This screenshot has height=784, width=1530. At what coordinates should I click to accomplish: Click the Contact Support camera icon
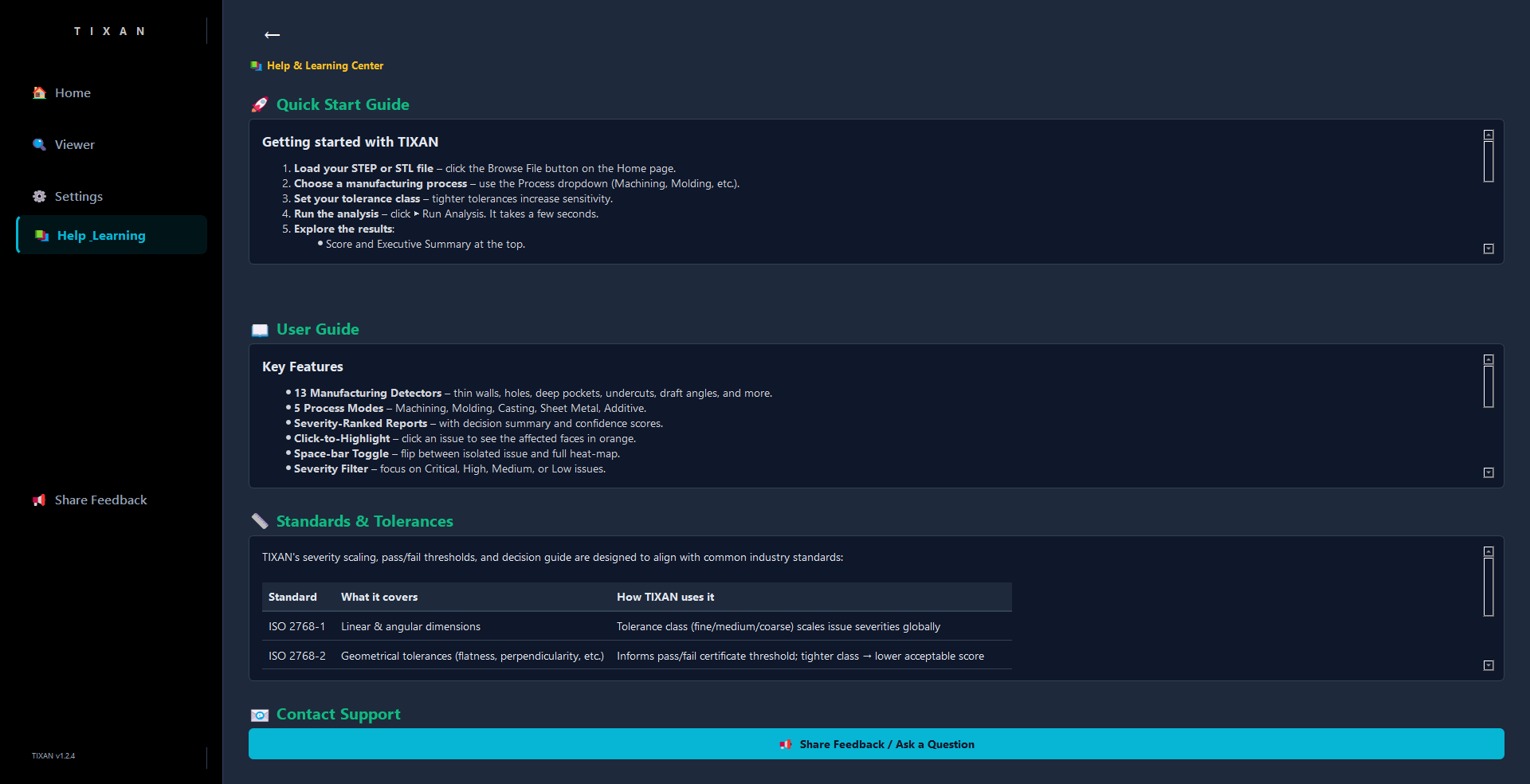tap(260, 715)
